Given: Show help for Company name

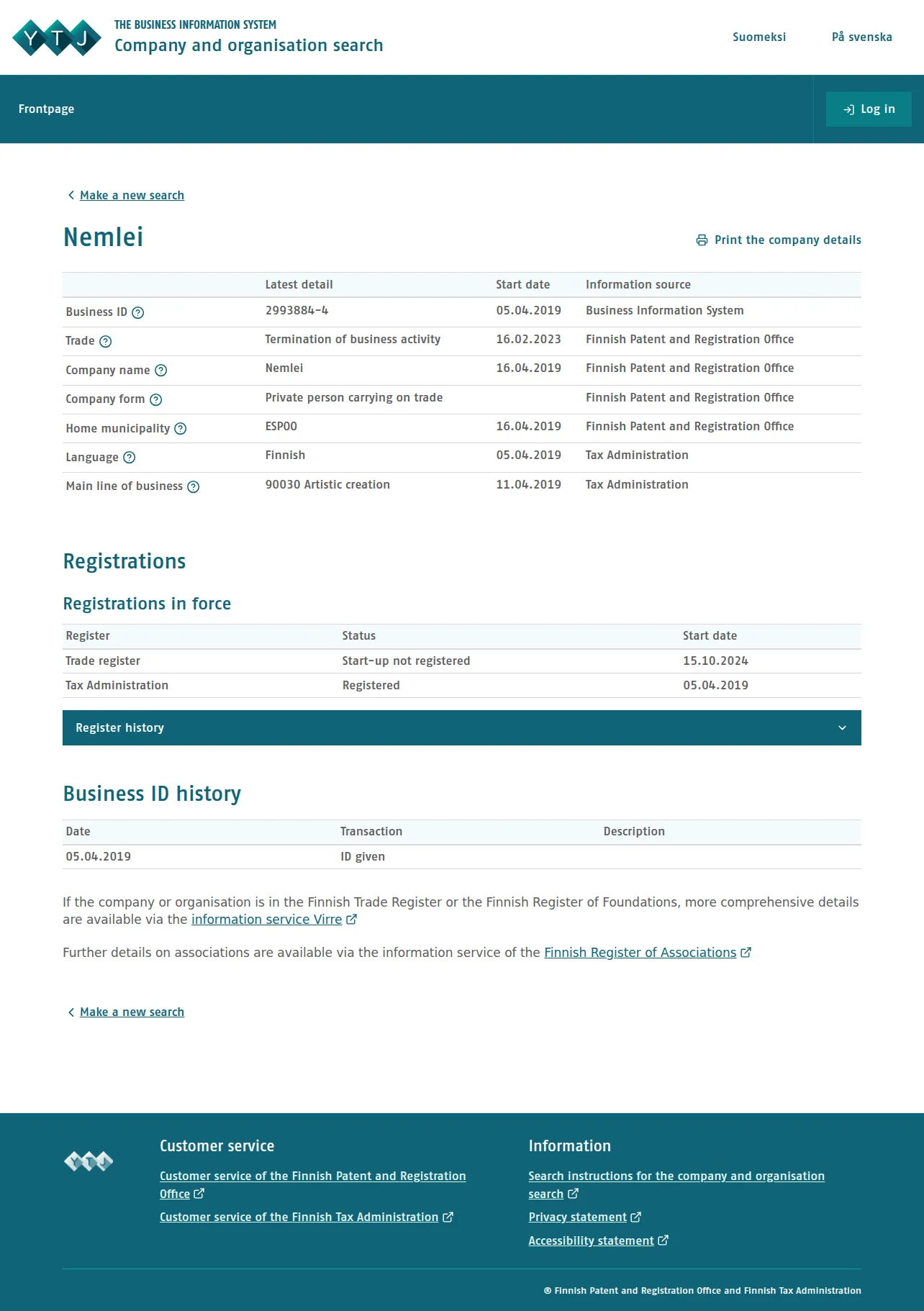Looking at the screenshot, I should [x=161, y=371].
